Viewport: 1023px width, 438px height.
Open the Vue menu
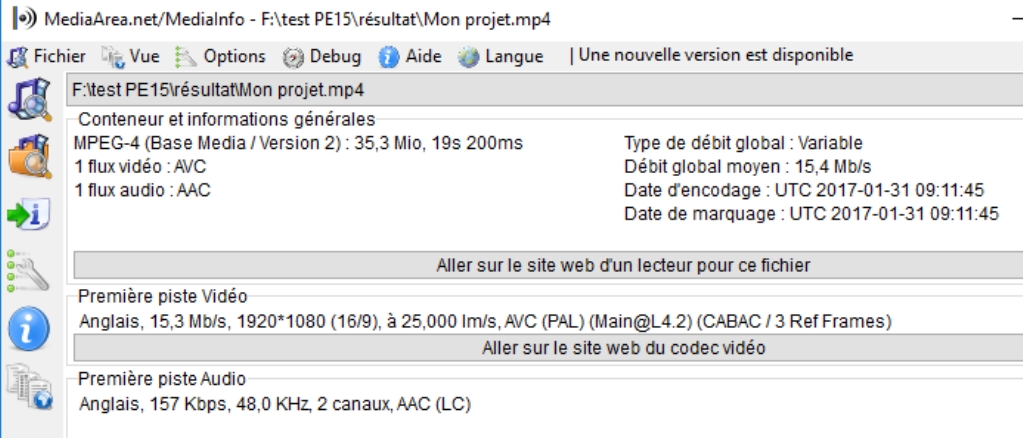[x=144, y=56]
